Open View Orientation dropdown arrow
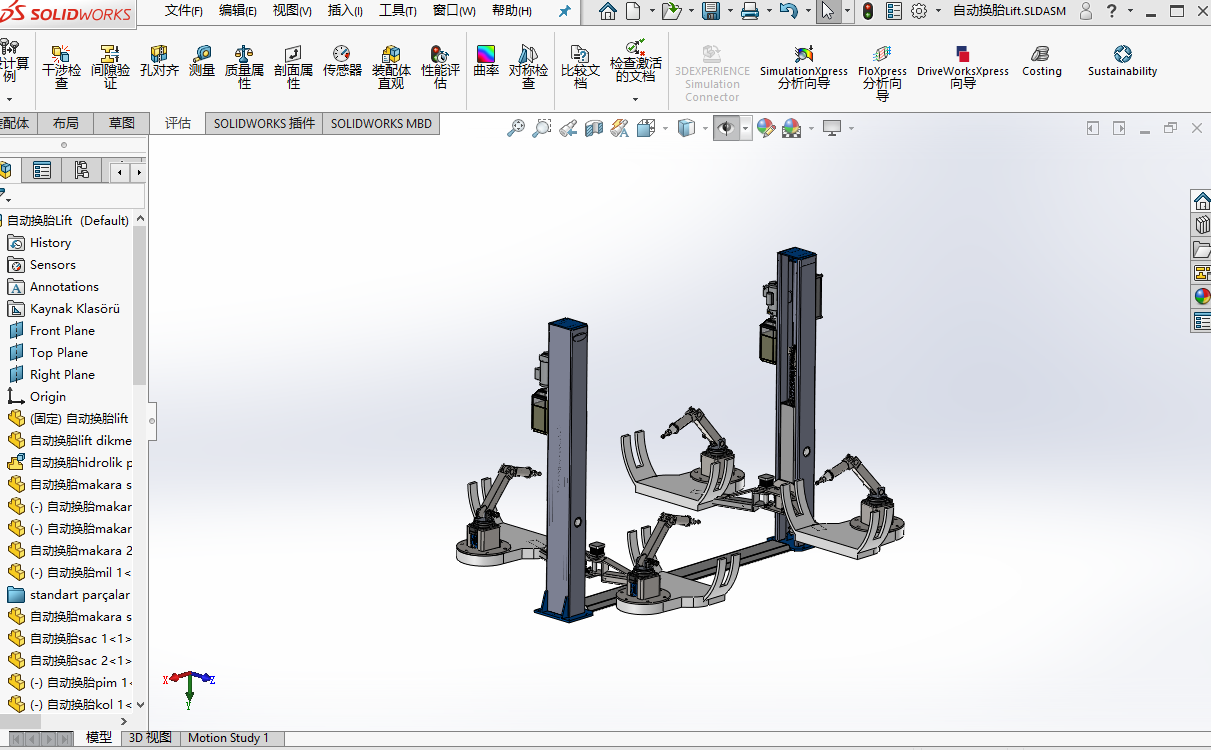1211x750 pixels. [665, 128]
